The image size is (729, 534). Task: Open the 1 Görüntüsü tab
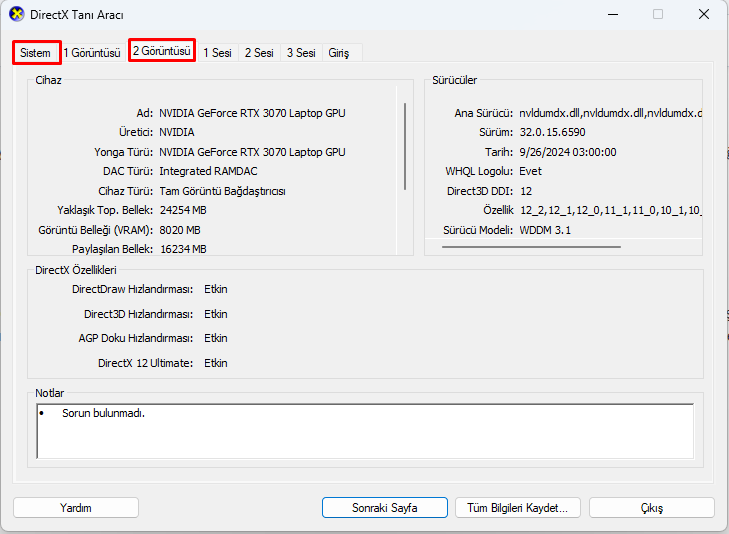92,53
